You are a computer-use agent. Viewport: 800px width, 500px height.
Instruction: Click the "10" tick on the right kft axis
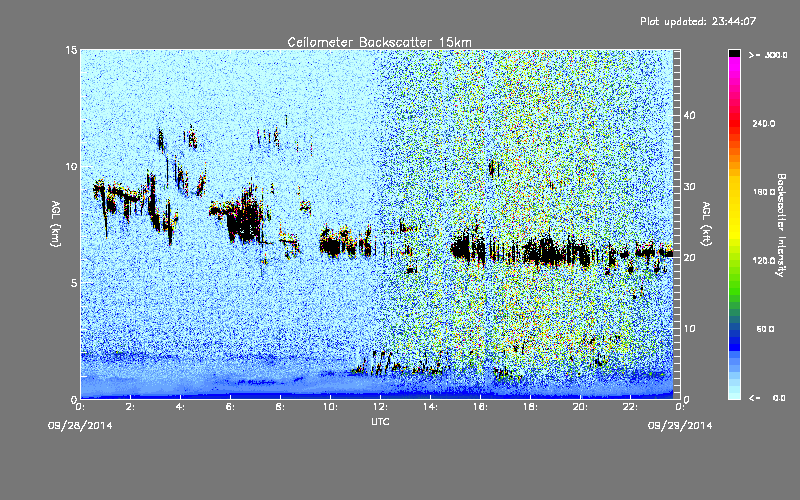(689, 329)
